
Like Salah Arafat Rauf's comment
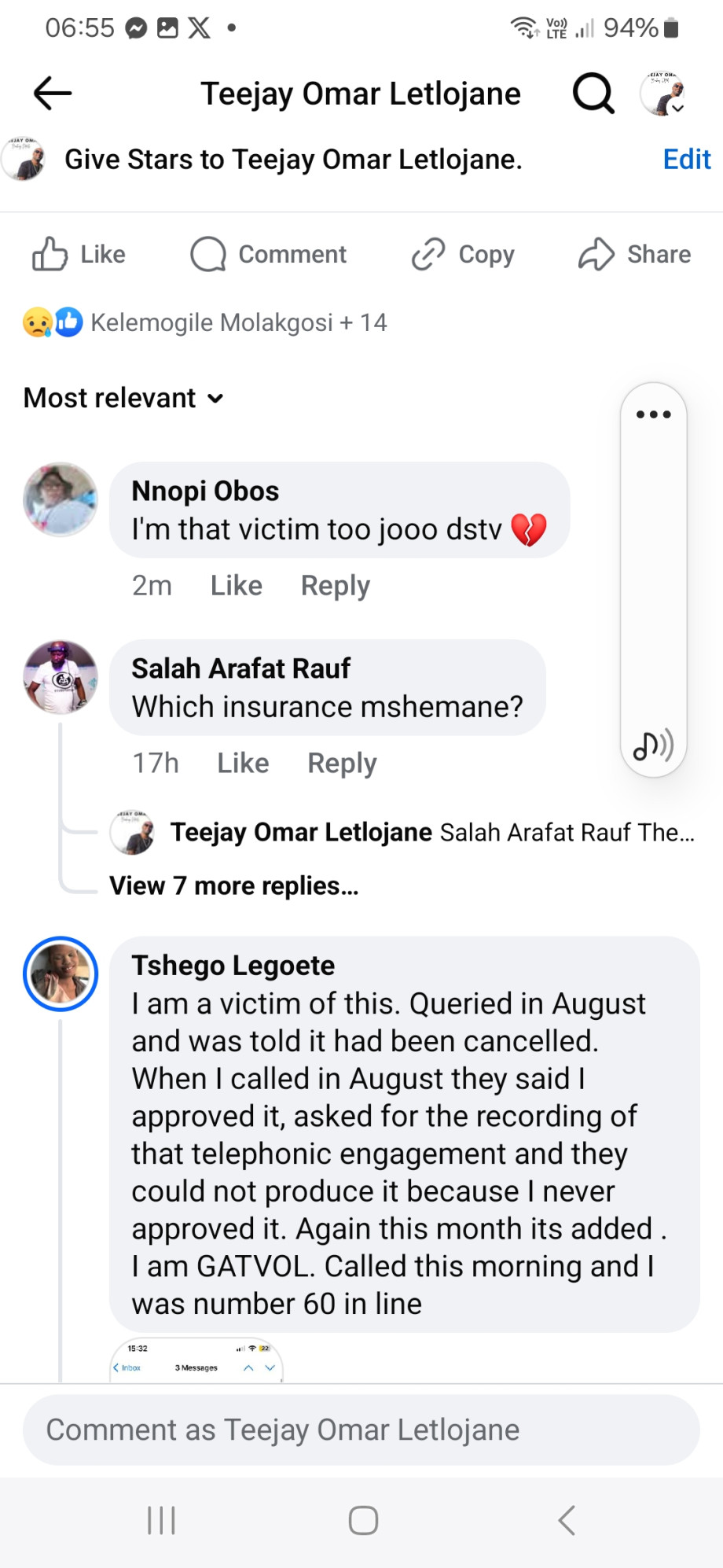(x=243, y=764)
